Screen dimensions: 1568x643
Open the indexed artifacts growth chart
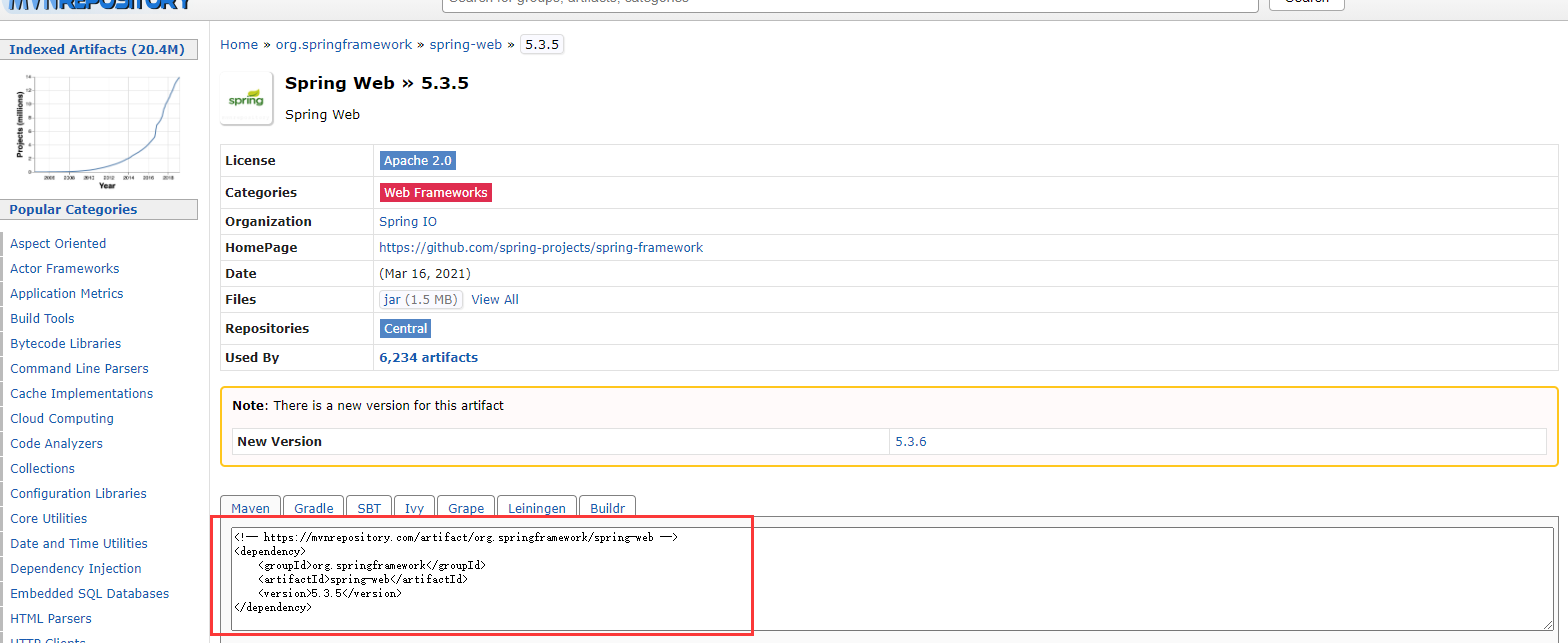click(x=98, y=131)
